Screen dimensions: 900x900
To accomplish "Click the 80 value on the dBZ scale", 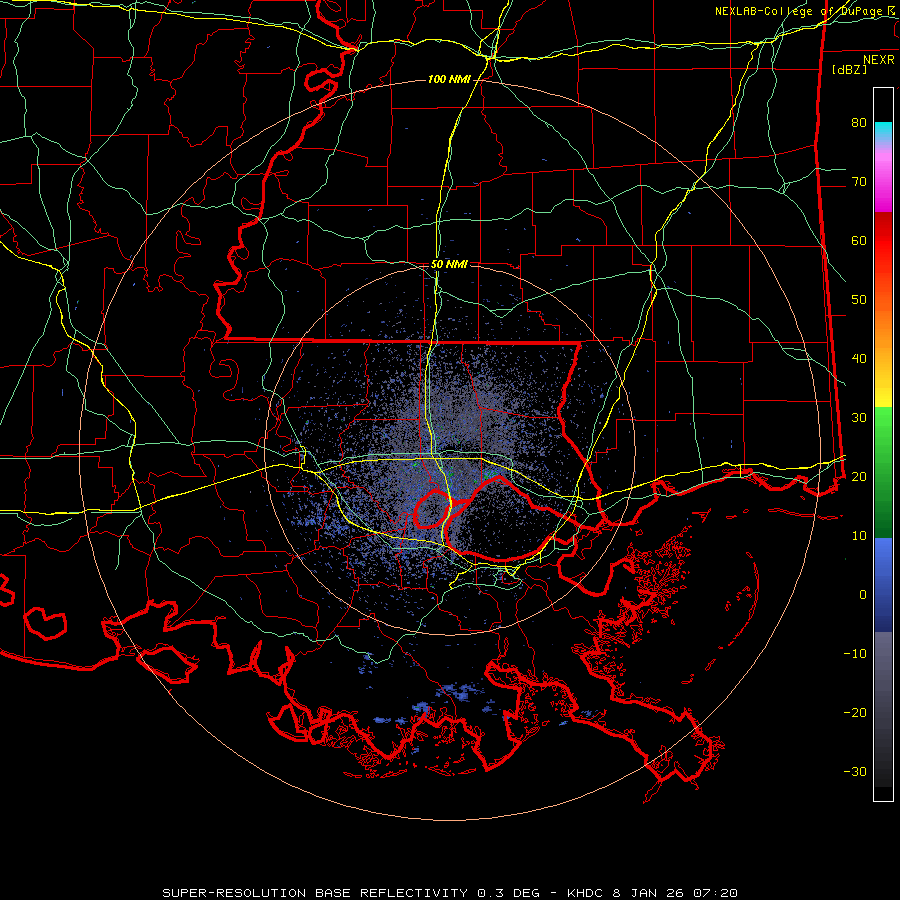I will pyautogui.click(x=859, y=123).
